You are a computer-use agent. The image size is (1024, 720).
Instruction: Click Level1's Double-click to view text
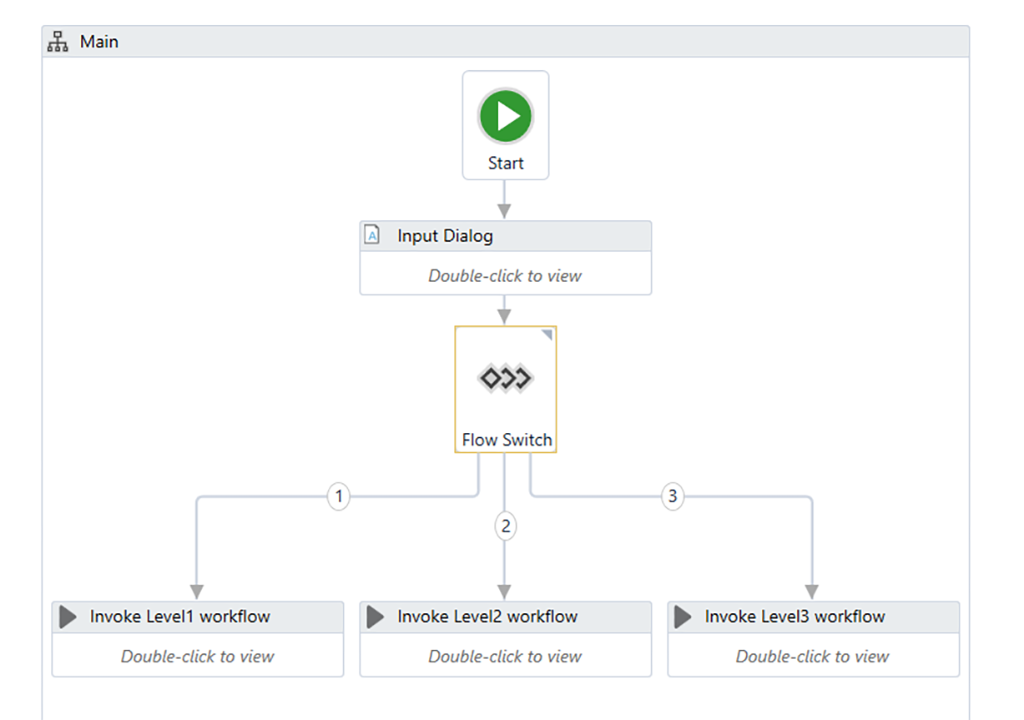coord(197,657)
